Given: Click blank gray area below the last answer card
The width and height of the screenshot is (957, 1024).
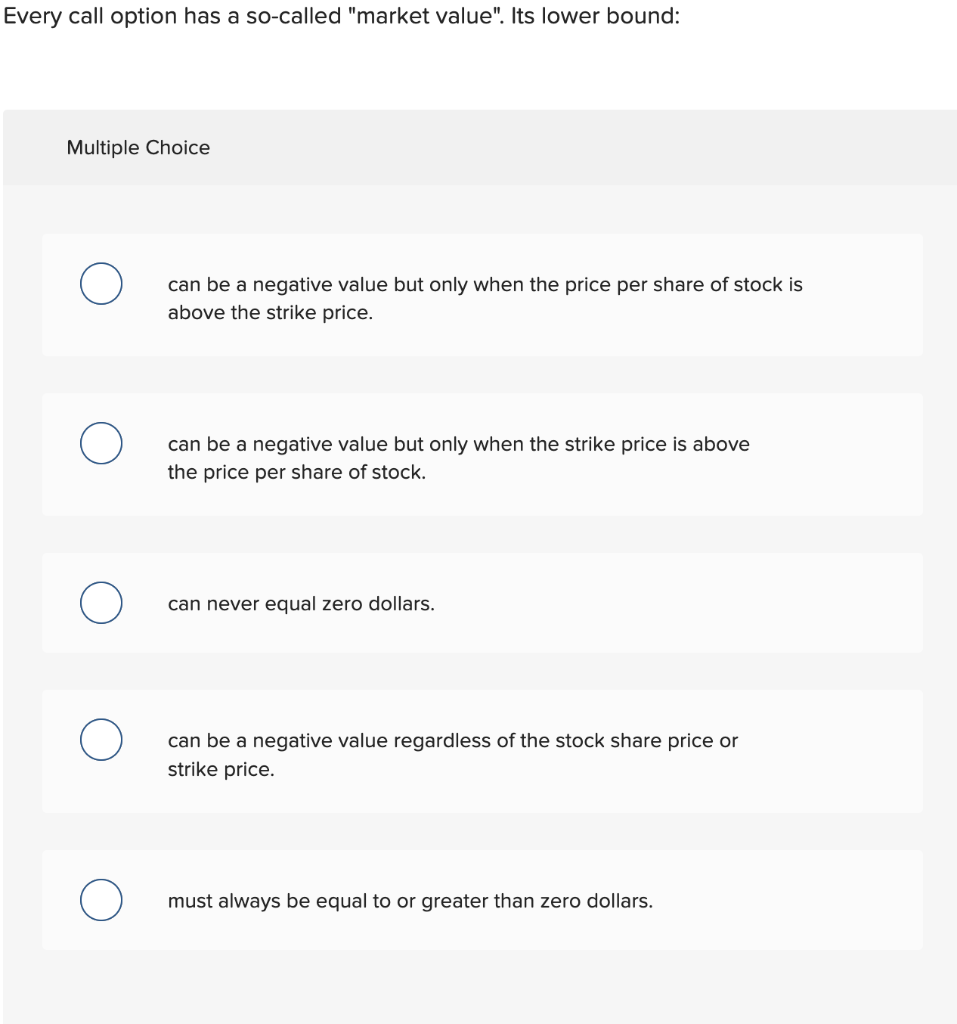Looking at the screenshot, I should point(480,987).
